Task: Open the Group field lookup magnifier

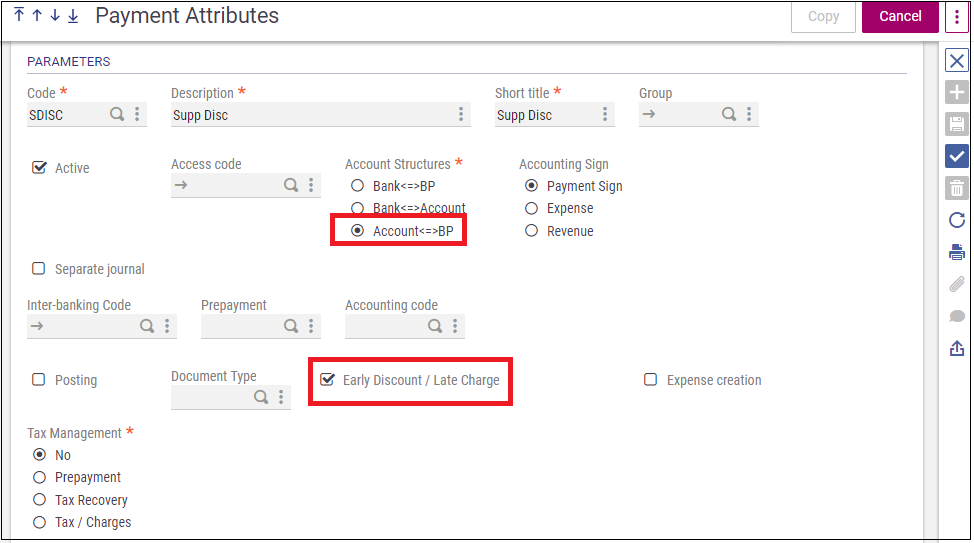Action: click(x=729, y=114)
